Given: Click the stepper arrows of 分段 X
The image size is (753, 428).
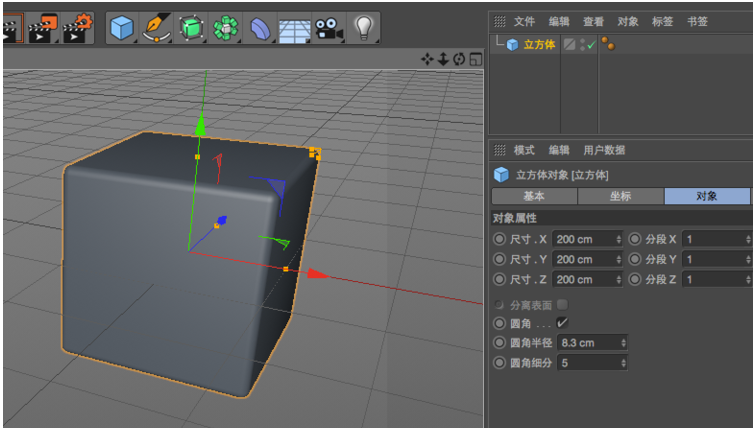Looking at the screenshot, I should pos(747,239).
